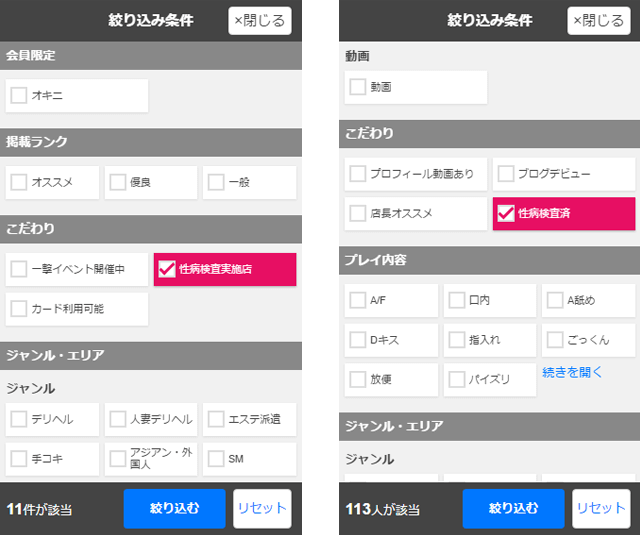Enable カード利用可能 filter
This screenshot has height=535, width=640.
coord(19,309)
